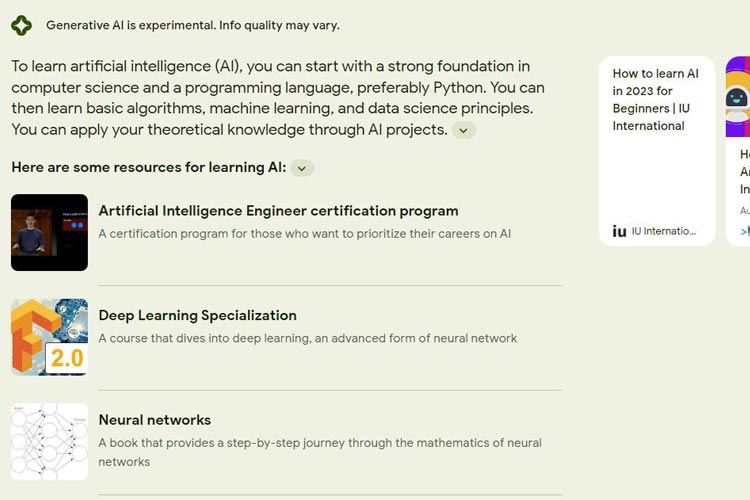
Task: Open Deep Learning Specialization course
Action: [x=198, y=315]
